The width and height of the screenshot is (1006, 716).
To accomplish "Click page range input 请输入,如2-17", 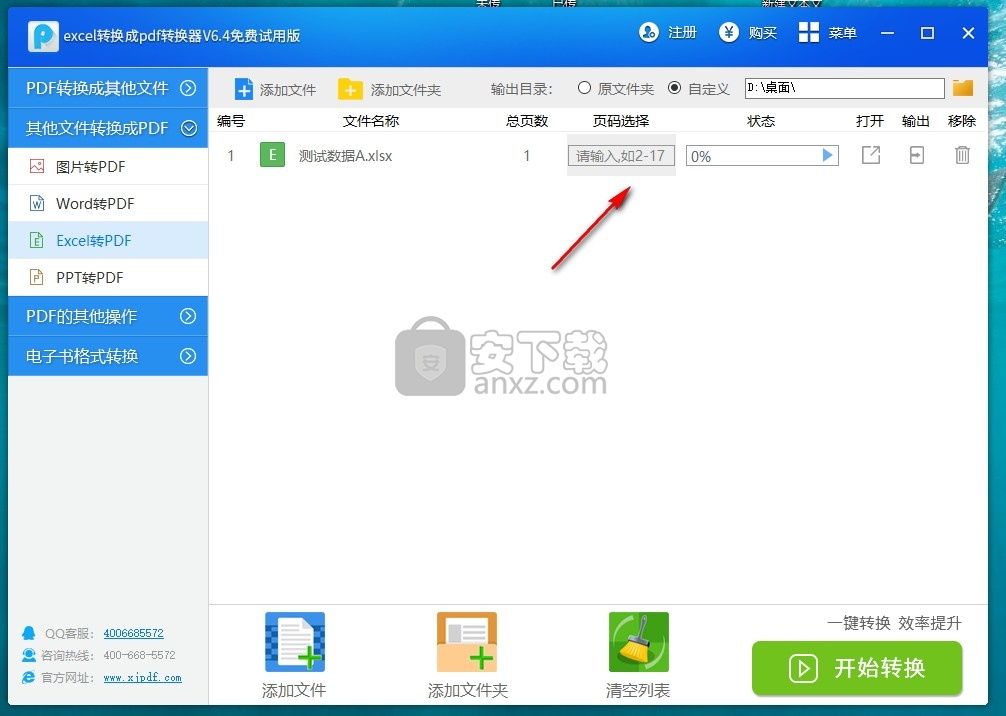I will pos(620,155).
